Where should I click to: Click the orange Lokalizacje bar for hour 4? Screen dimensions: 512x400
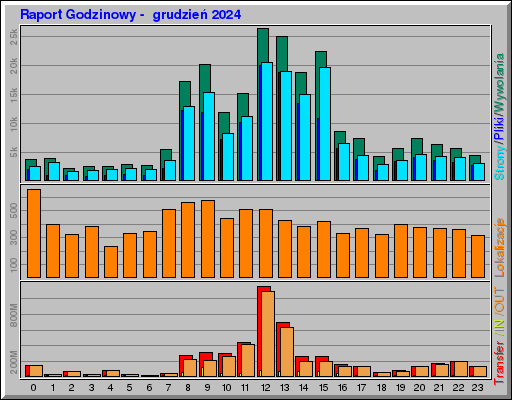[x=111, y=262]
